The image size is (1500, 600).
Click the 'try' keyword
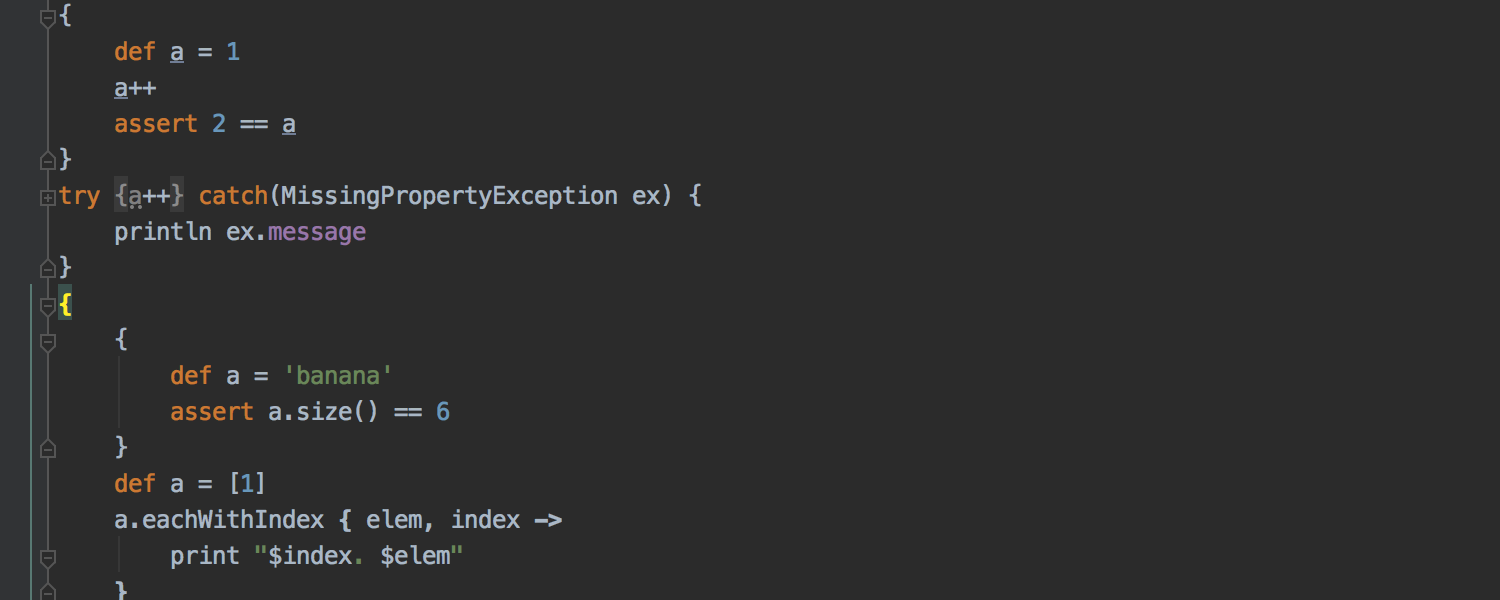(x=79, y=196)
